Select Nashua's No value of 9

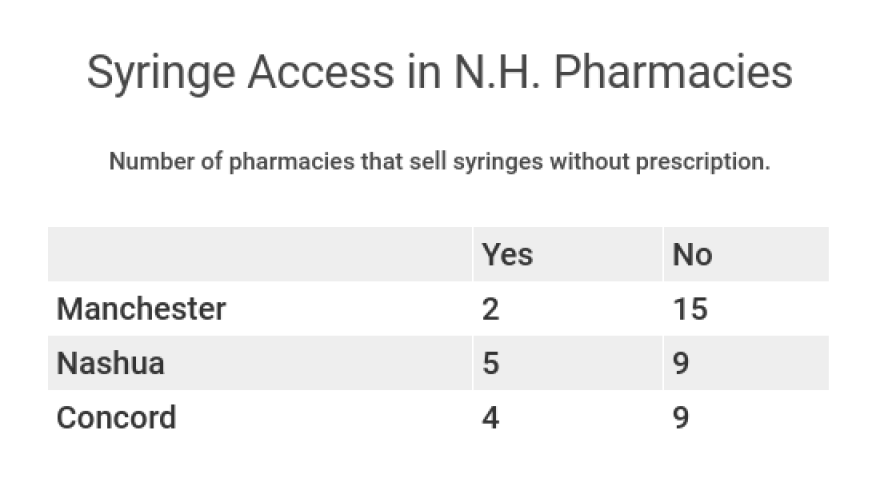681,363
